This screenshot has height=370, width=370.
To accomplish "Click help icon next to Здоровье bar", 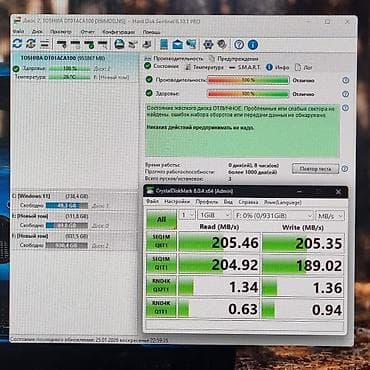I will coord(346,94).
